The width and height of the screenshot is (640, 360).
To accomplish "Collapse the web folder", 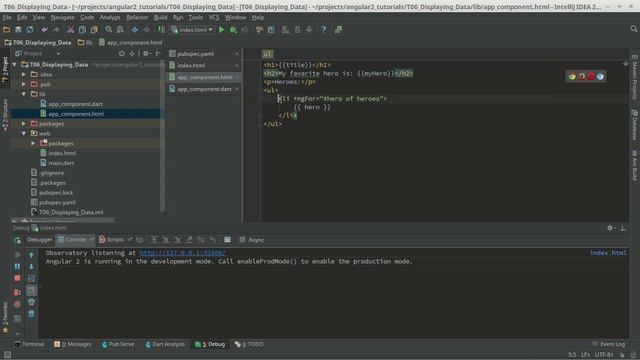I will (24, 133).
